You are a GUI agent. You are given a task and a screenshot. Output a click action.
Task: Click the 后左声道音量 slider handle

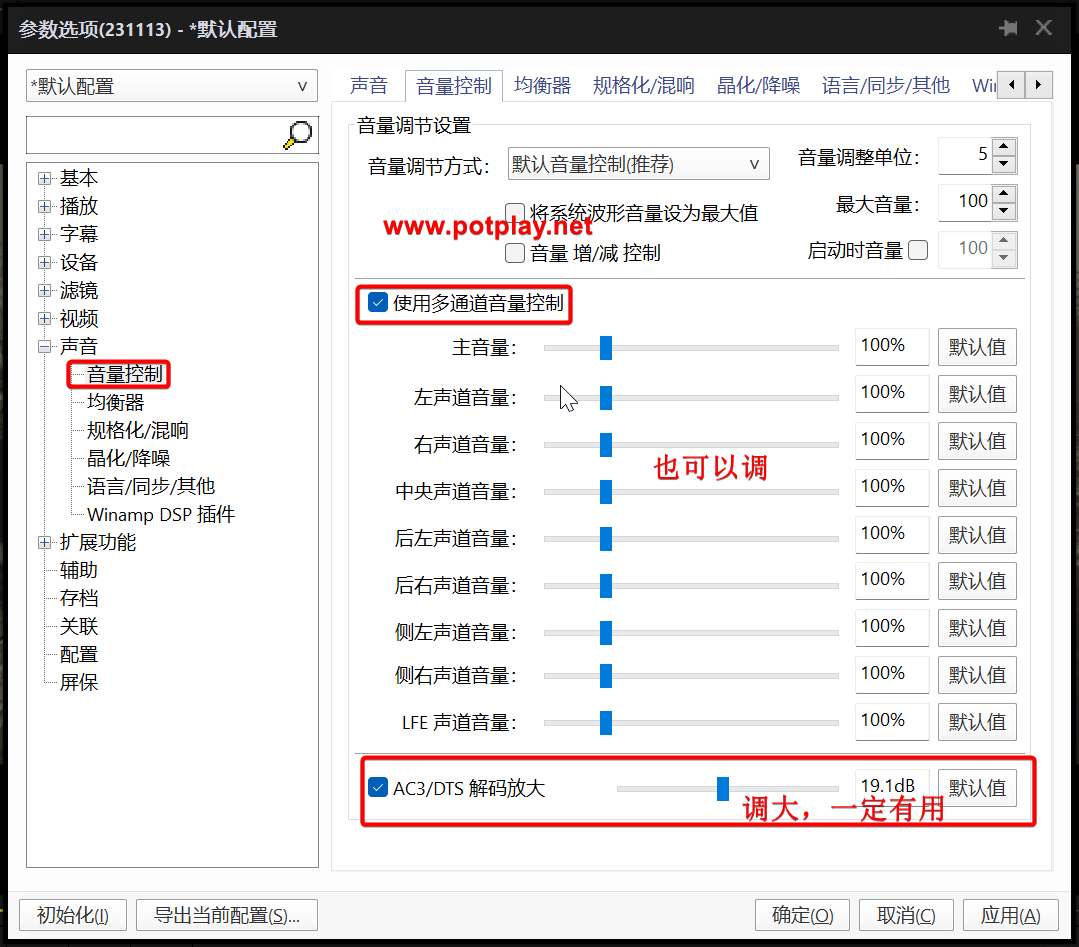[606, 539]
